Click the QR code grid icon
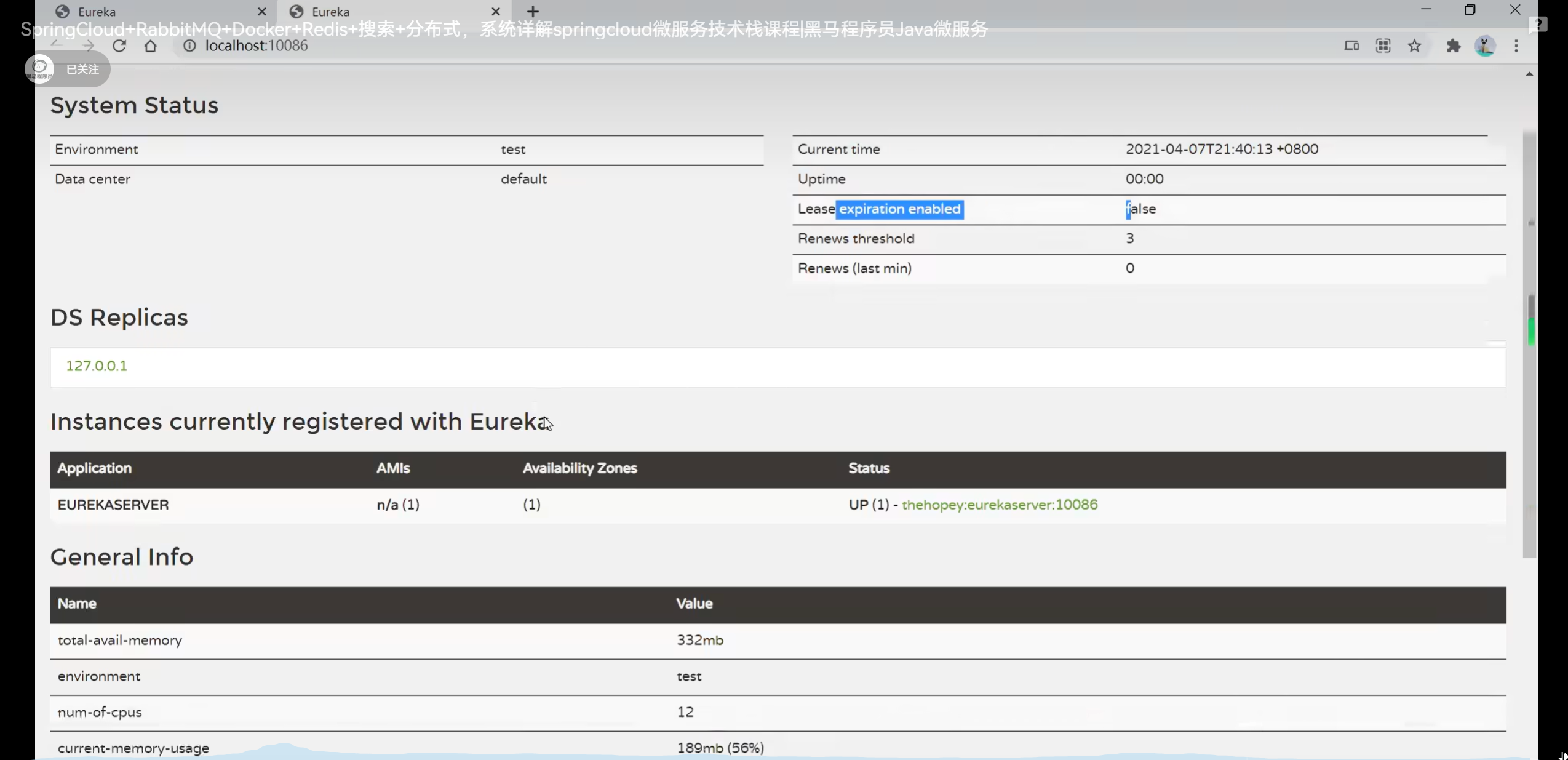Screen dimensions: 1568x760 pos(1383,46)
